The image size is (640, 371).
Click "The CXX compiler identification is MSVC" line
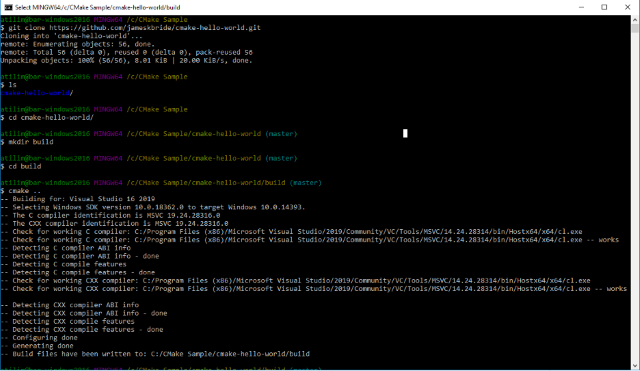pos(114,224)
